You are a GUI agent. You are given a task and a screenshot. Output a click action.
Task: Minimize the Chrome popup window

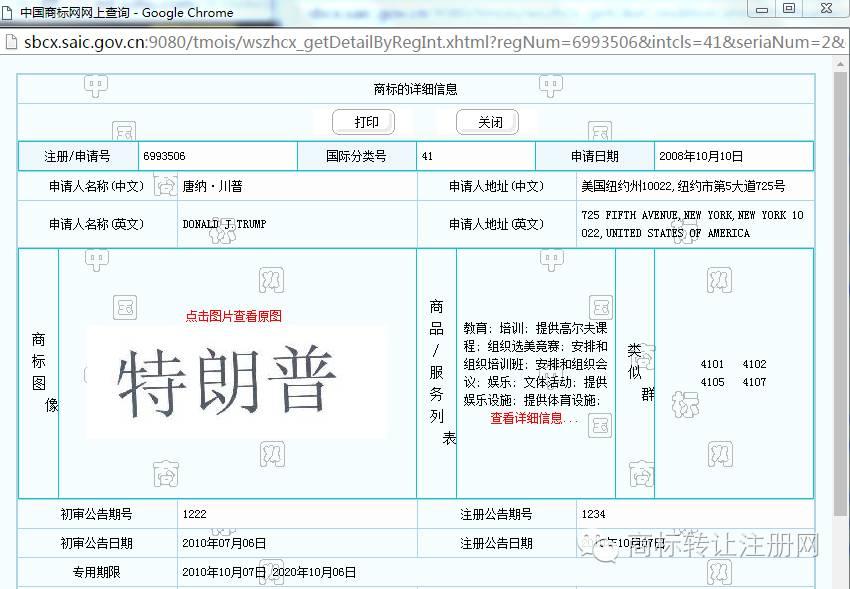pyautogui.click(x=762, y=9)
